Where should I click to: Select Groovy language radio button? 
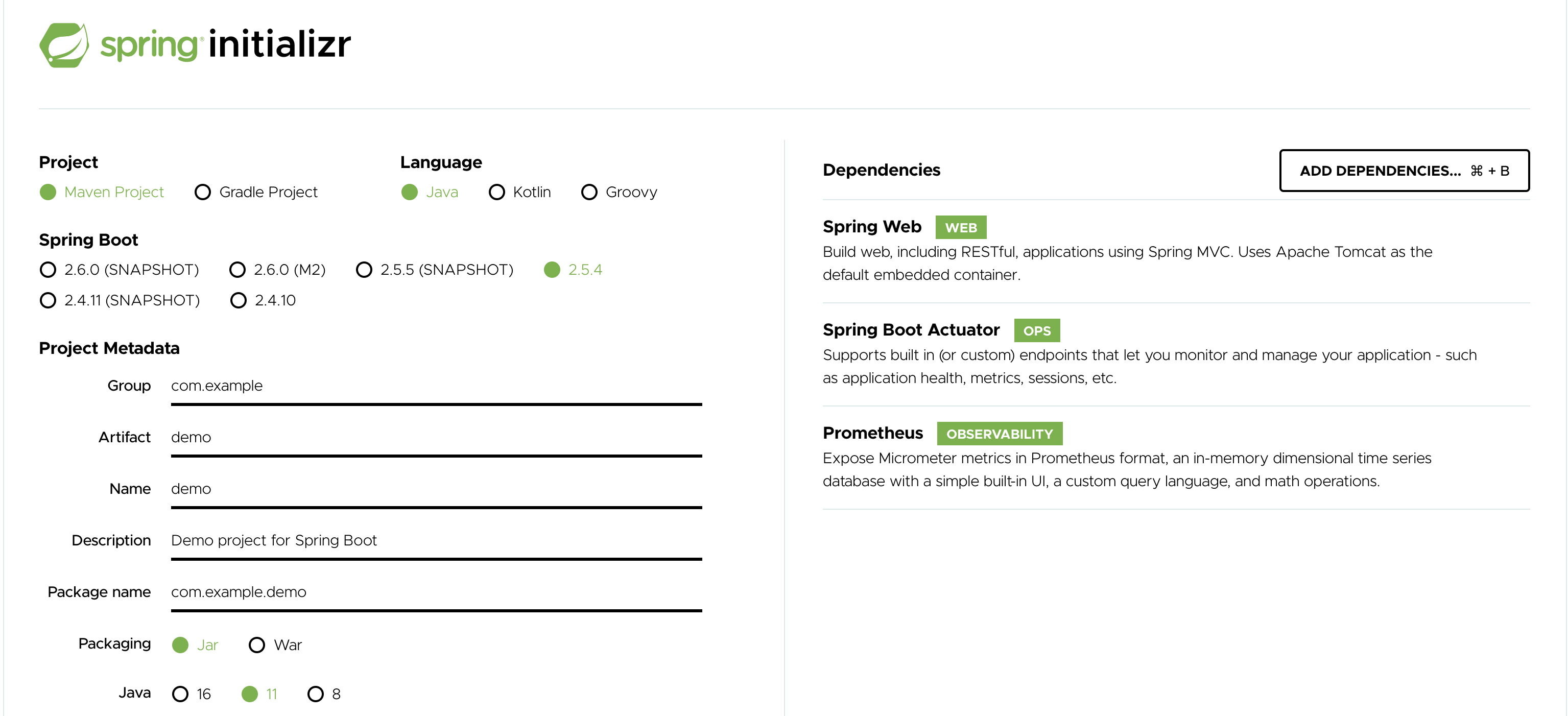click(619, 193)
